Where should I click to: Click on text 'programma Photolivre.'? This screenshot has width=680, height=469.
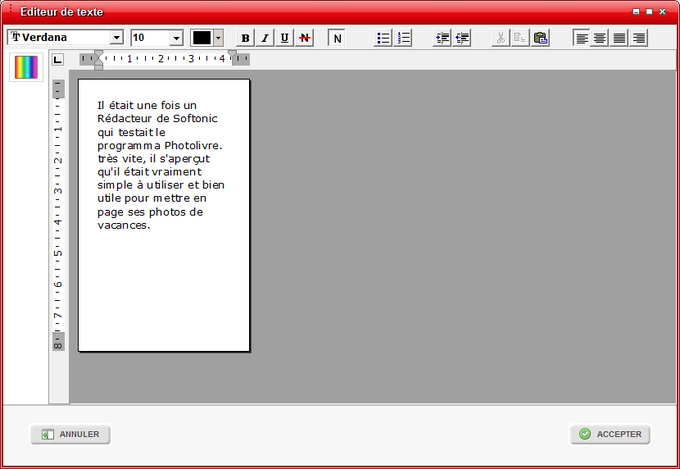(x=160, y=145)
